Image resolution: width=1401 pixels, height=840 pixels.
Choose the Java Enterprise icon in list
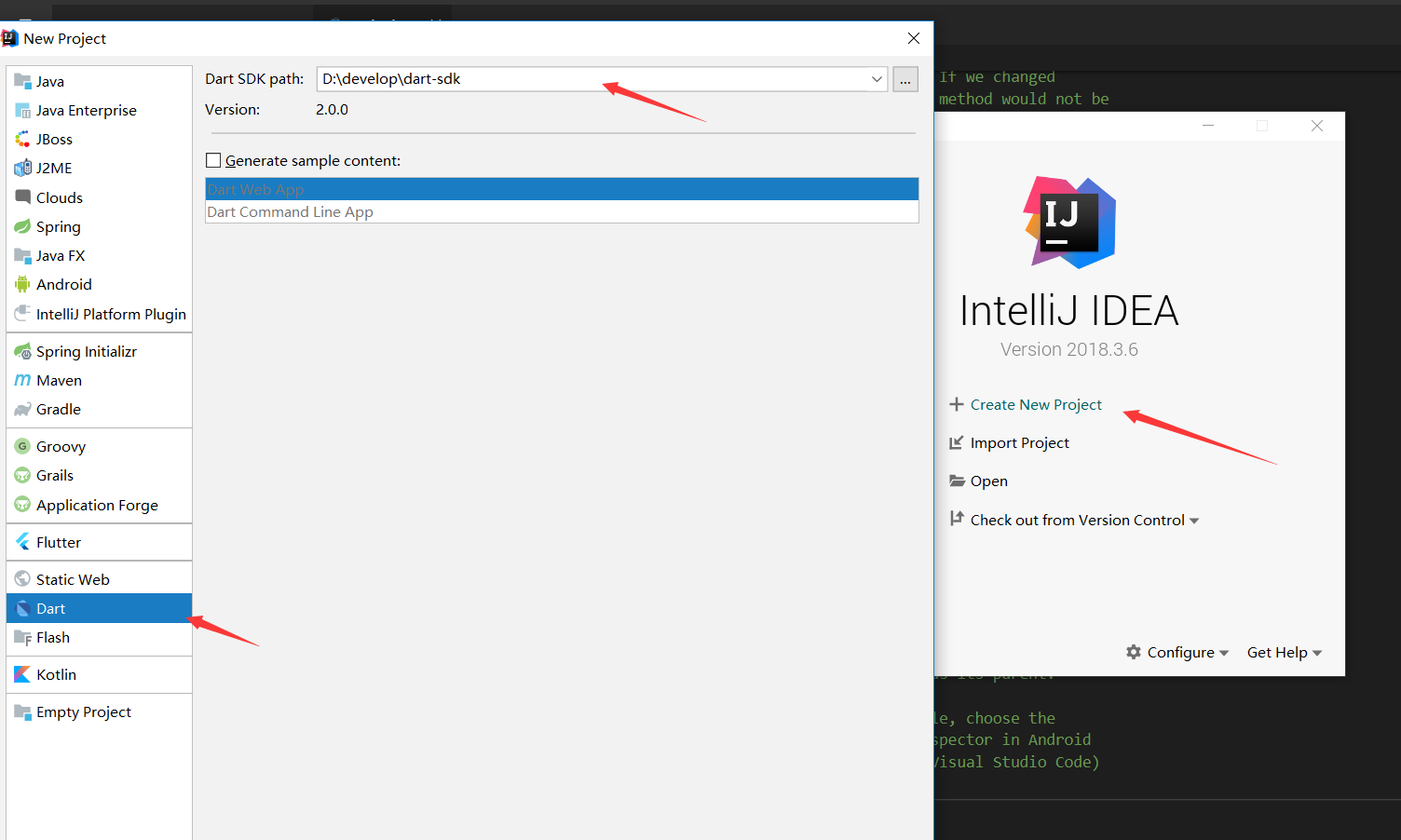[x=22, y=110]
